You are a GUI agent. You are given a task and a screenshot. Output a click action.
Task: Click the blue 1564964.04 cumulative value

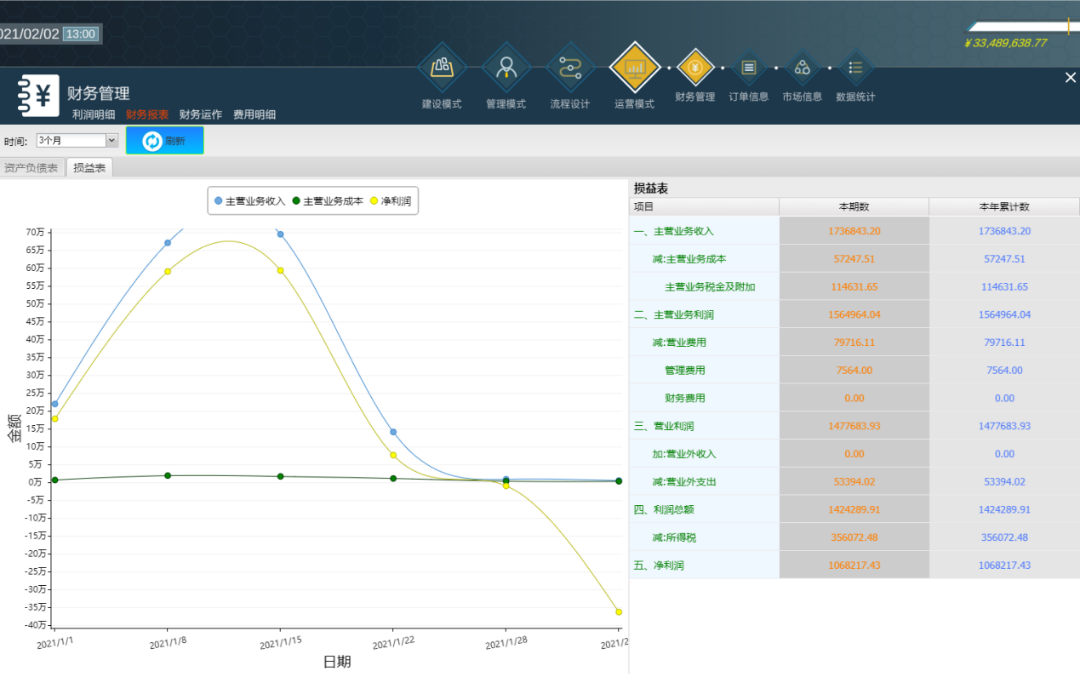[x=1004, y=315]
